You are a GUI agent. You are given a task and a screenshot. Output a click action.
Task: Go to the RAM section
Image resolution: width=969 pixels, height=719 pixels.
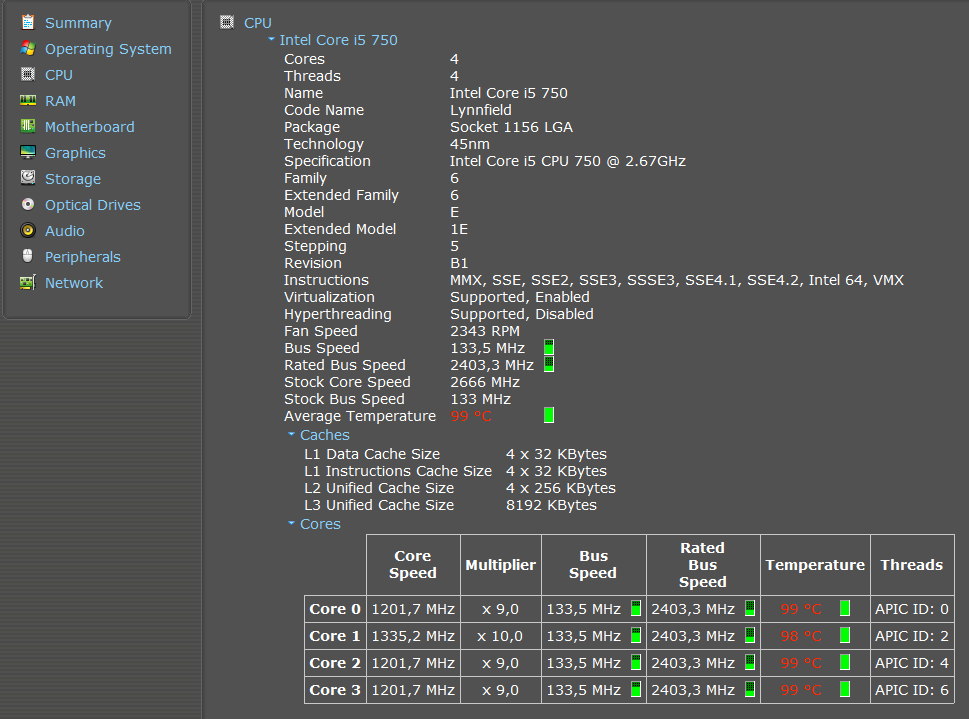tap(60, 101)
